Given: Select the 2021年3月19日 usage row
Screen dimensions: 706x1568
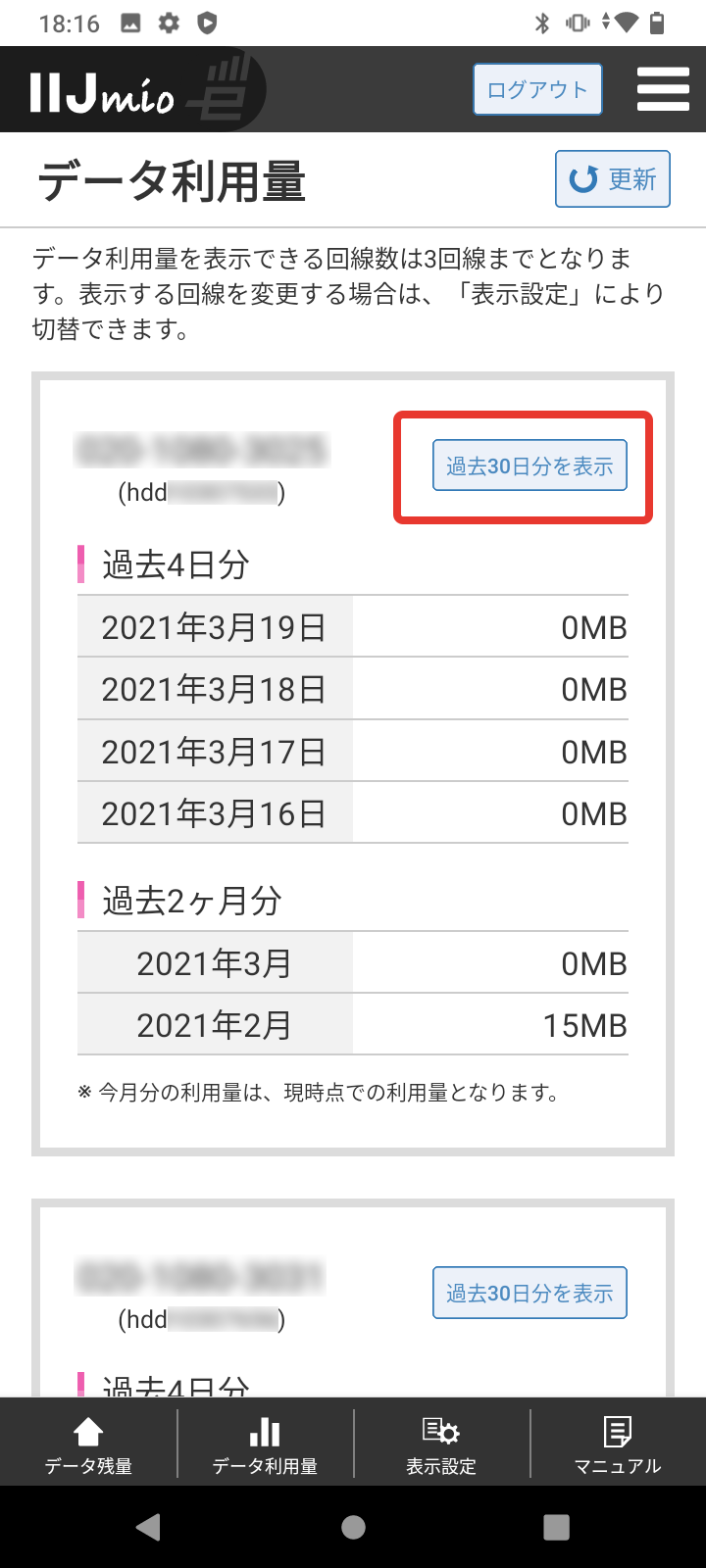Looking at the screenshot, I should 353,627.
